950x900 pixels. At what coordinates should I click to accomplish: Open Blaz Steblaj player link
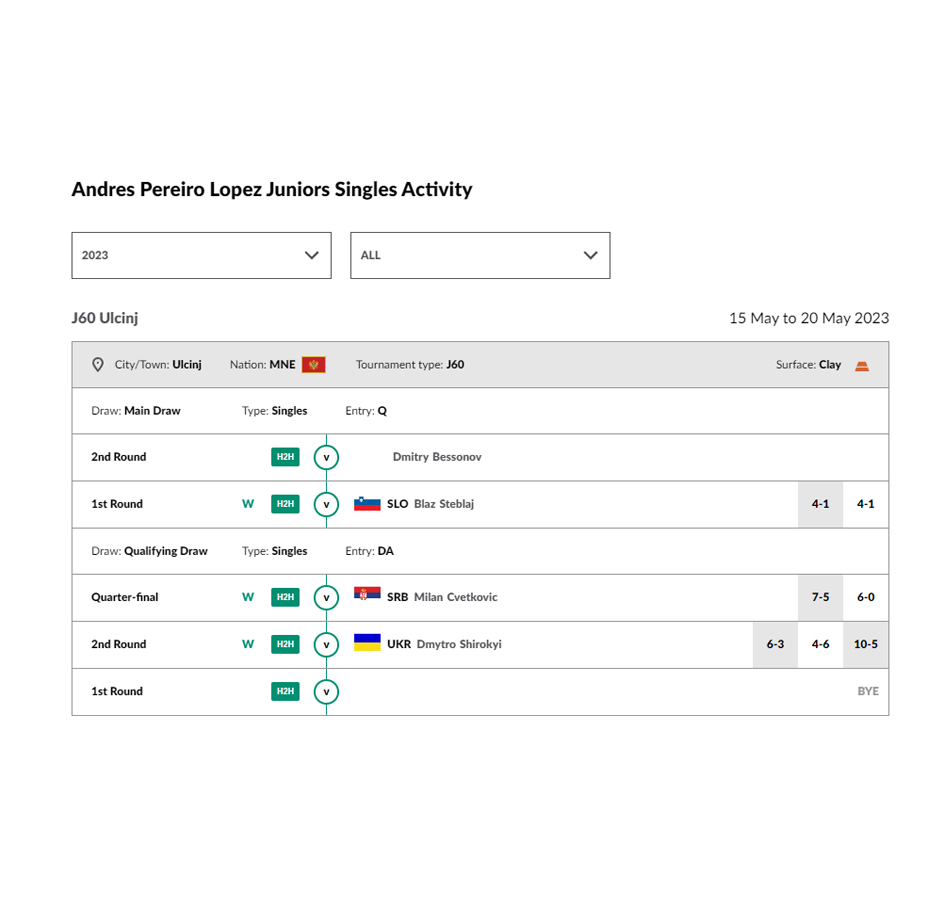pyautogui.click(x=443, y=504)
